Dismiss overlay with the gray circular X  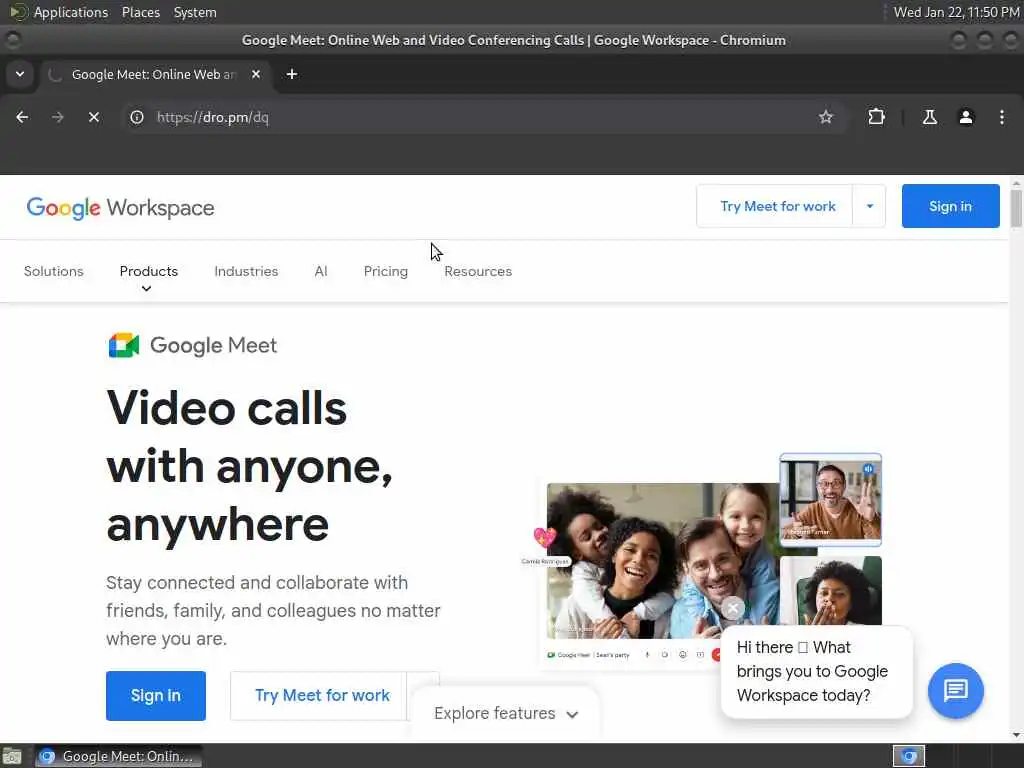click(x=733, y=608)
